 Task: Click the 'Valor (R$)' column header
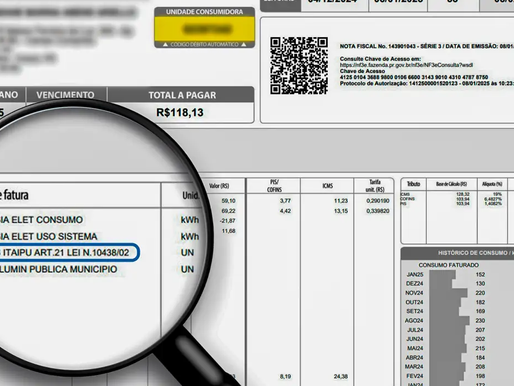[x=219, y=186]
